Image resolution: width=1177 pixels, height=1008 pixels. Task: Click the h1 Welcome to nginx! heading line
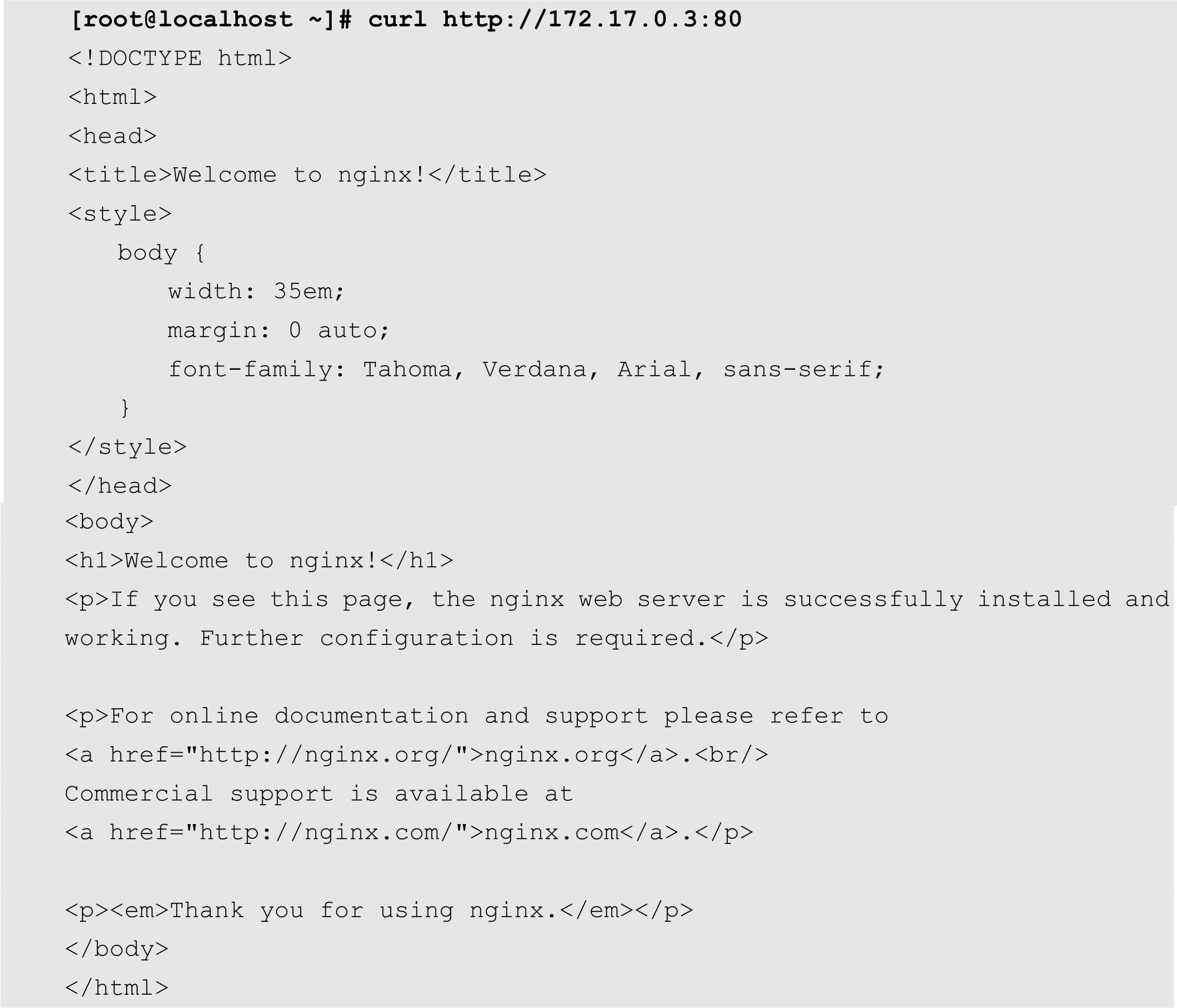[259, 561]
